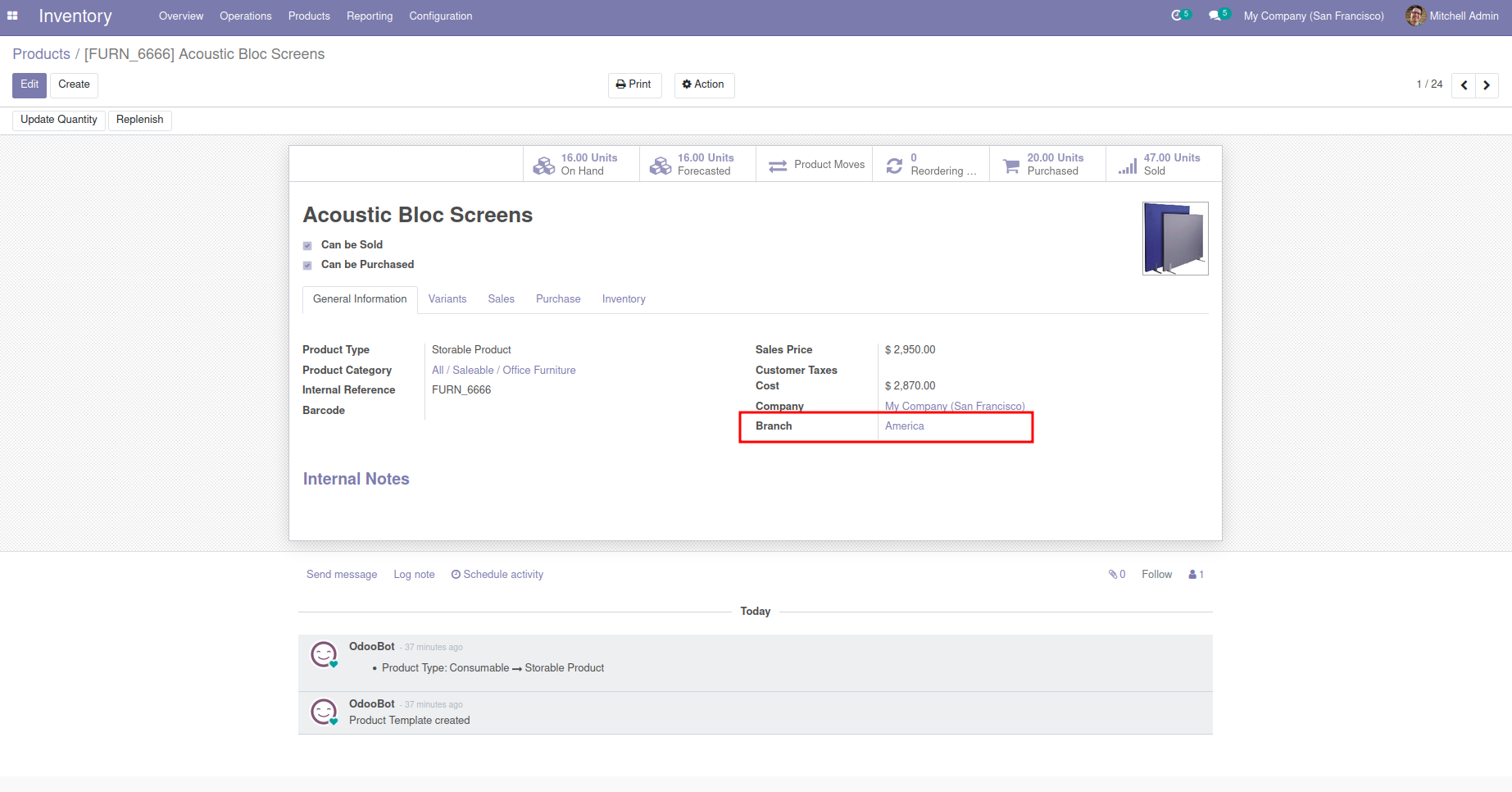Switch to the Purchase tab

tap(558, 299)
